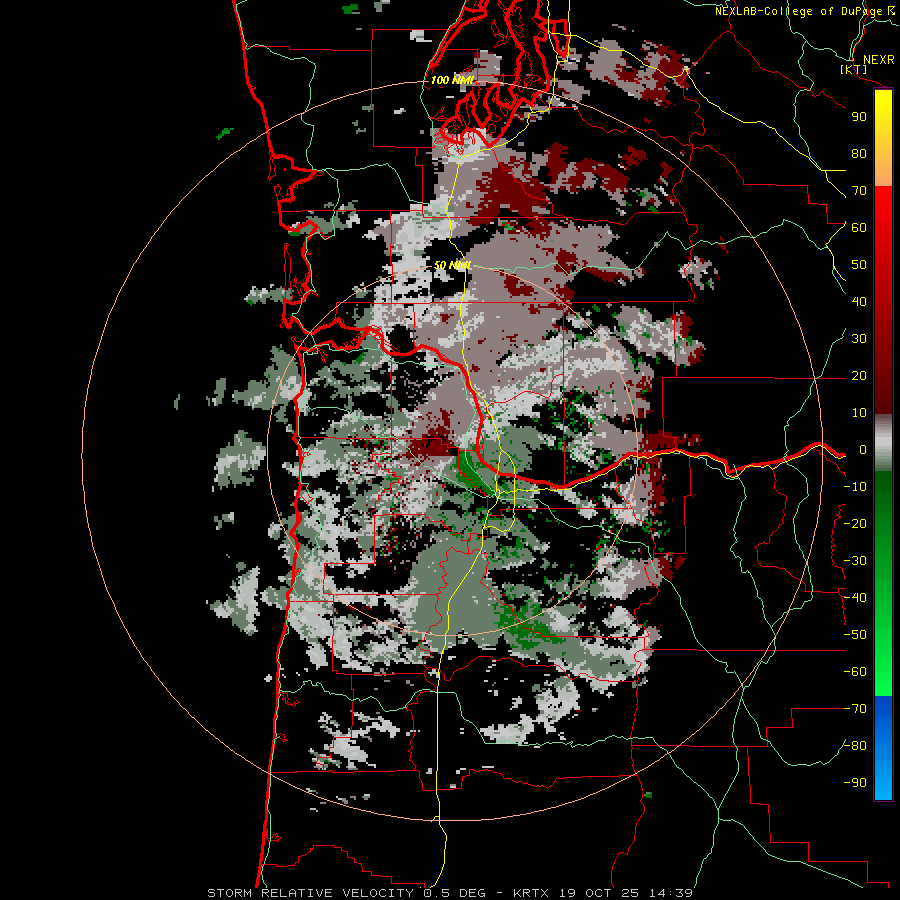Click the -40 value on velocity scale
The width and height of the screenshot is (900, 900).
(855, 598)
